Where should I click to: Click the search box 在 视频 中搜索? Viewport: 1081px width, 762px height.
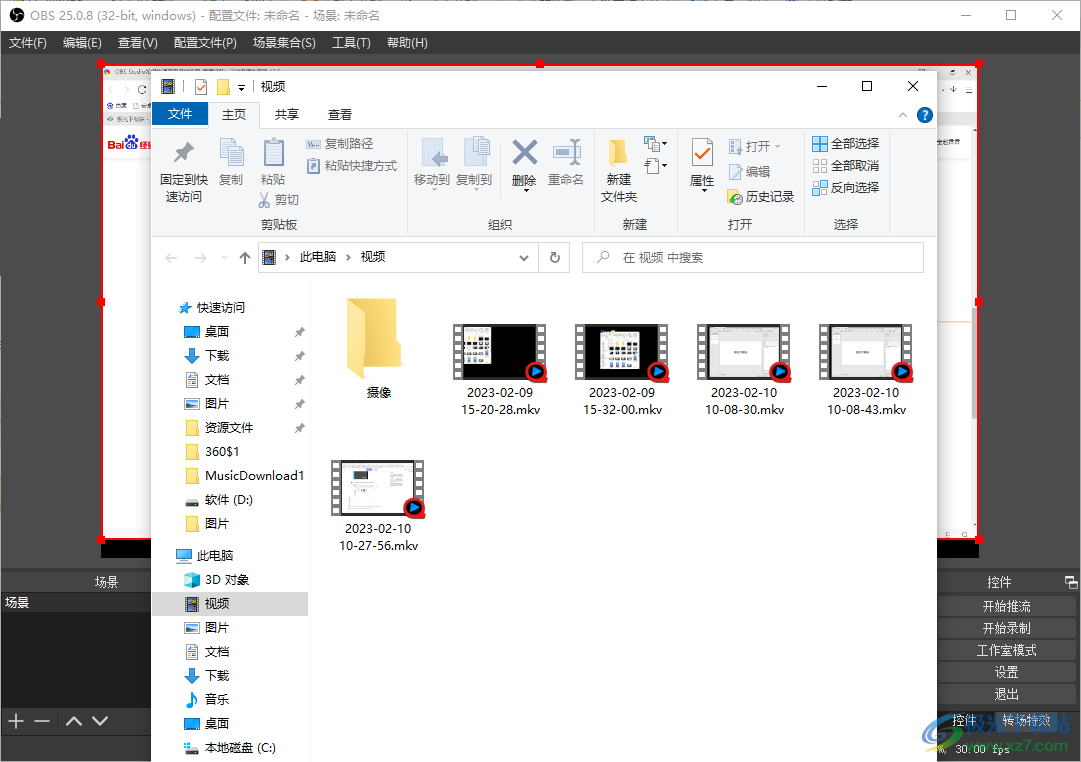point(753,258)
